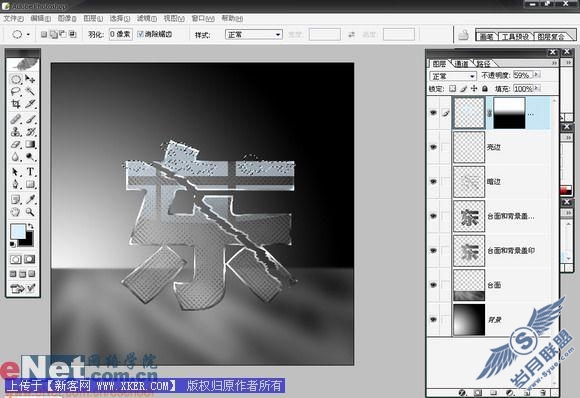Image resolution: width=580 pixels, height=398 pixels.
Task: Select the Slice tool
Action: pyautogui.click(x=30, y=104)
